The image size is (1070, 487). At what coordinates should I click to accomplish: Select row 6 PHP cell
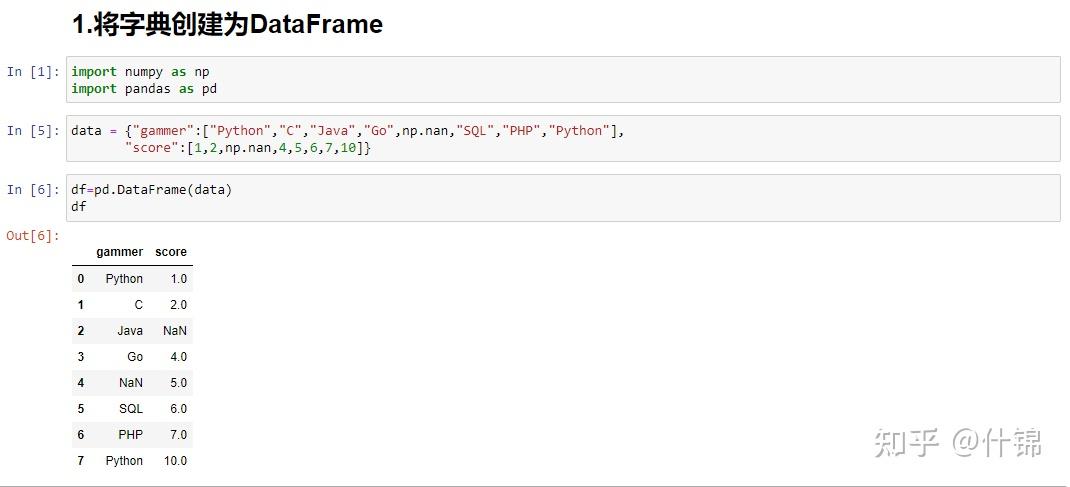(x=130, y=434)
